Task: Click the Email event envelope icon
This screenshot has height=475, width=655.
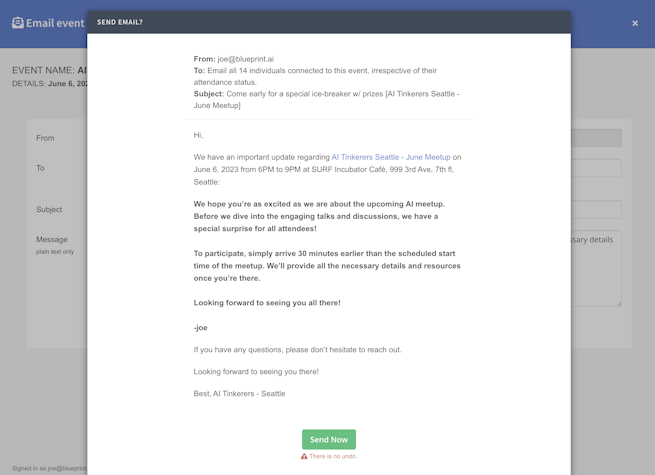Action: pos(17,22)
